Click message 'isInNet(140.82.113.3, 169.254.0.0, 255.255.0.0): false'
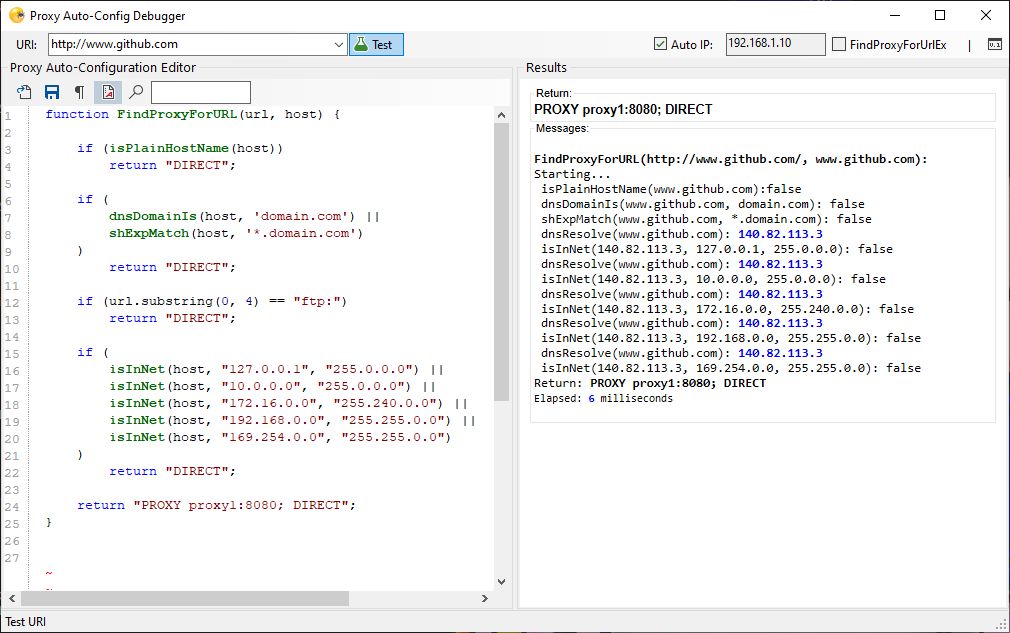 [x=731, y=368]
